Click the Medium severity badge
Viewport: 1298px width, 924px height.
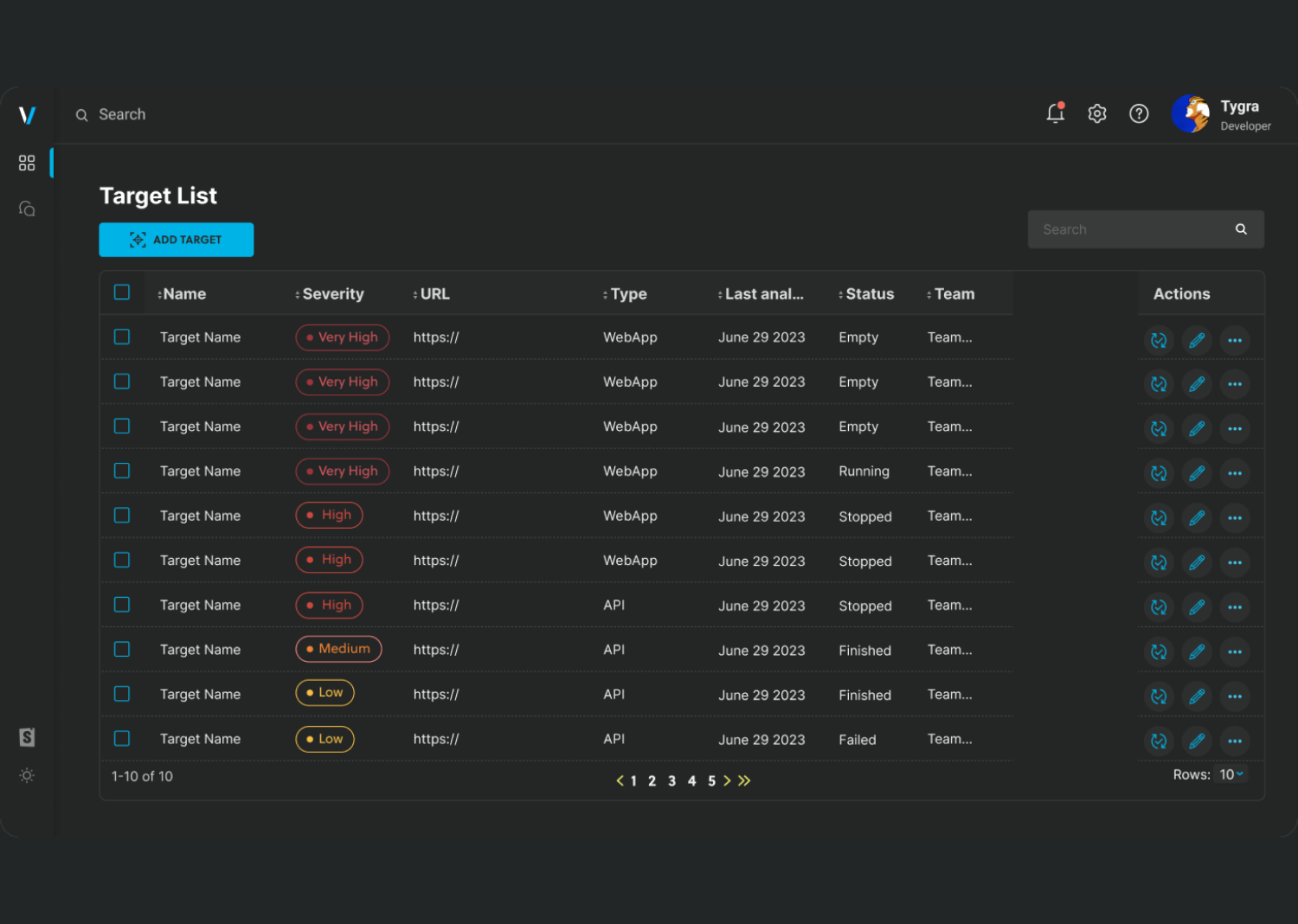[x=338, y=649]
